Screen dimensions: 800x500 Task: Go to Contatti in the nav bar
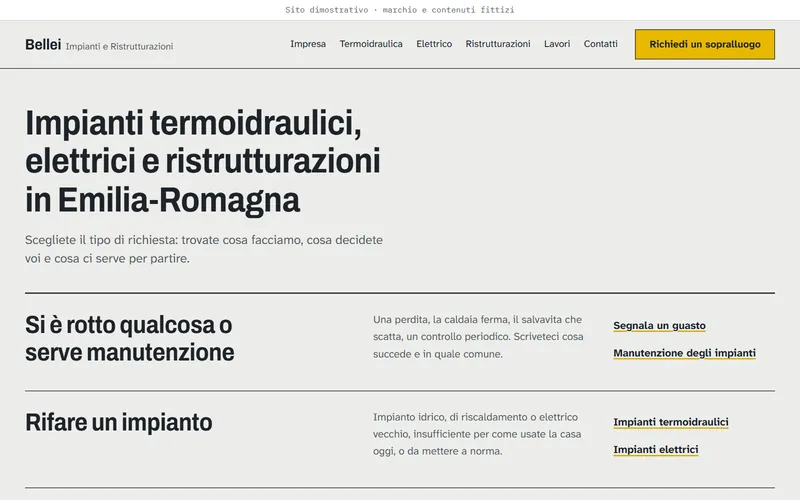[601, 44]
